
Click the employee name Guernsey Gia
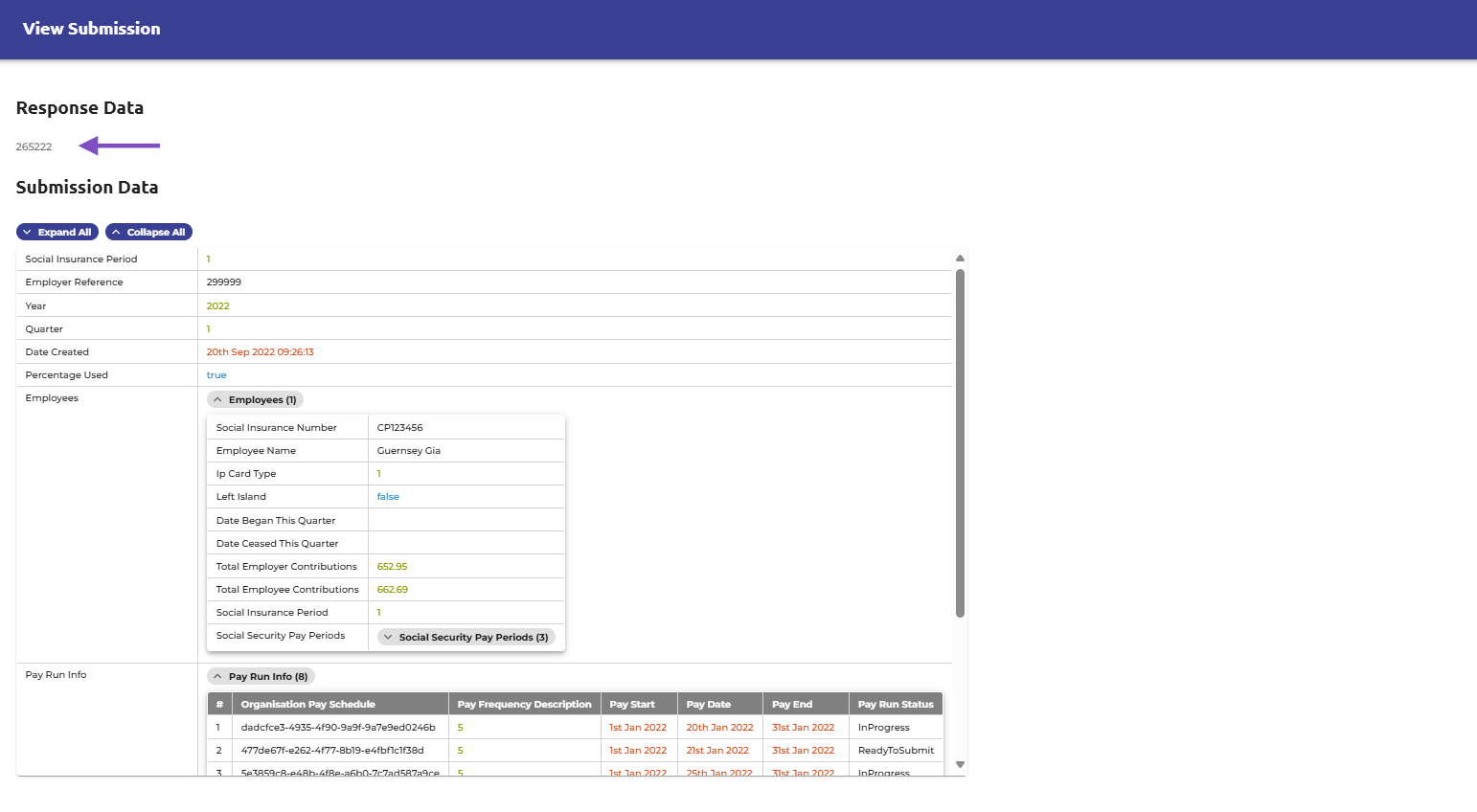pyautogui.click(x=409, y=451)
